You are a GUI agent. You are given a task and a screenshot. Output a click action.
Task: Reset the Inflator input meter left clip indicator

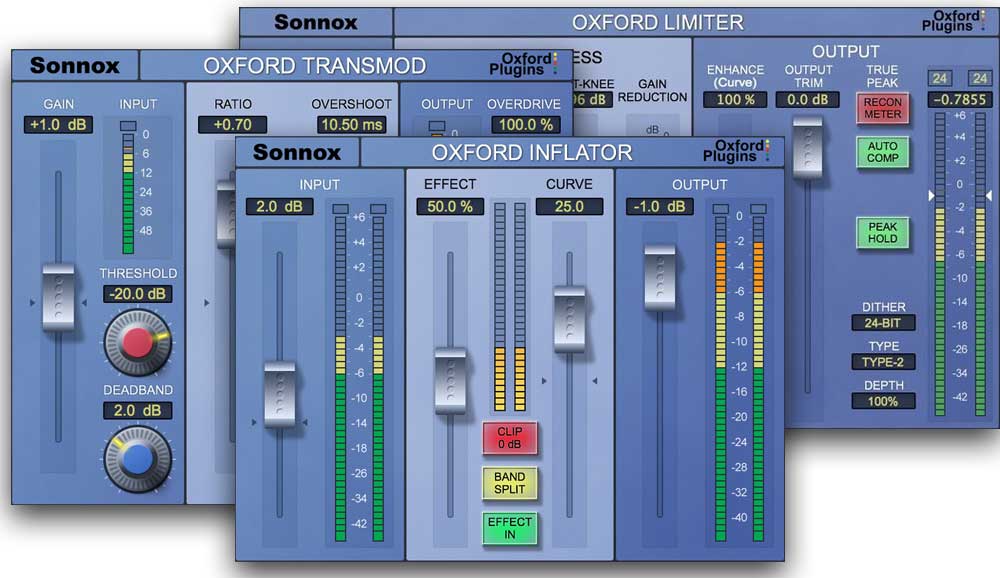pyautogui.click(x=341, y=209)
